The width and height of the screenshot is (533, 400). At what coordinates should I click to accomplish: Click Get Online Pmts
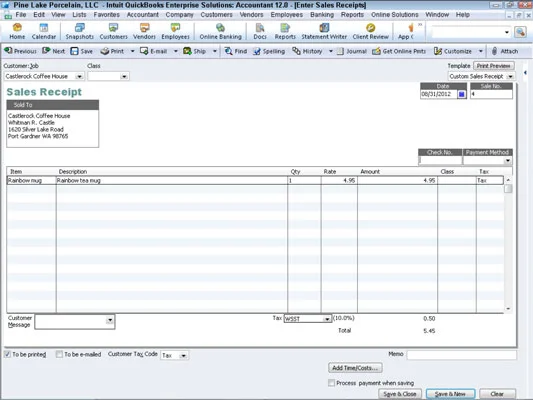[399, 51]
